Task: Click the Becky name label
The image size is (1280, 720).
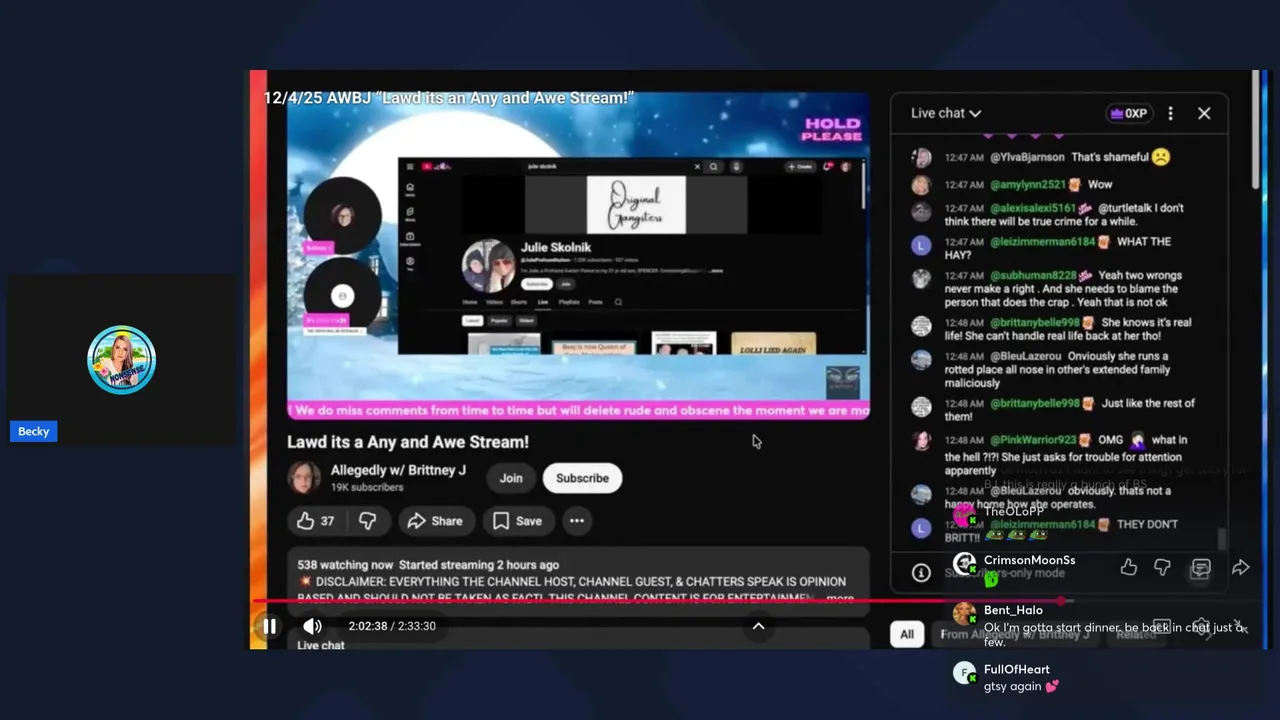Action: coord(33,431)
